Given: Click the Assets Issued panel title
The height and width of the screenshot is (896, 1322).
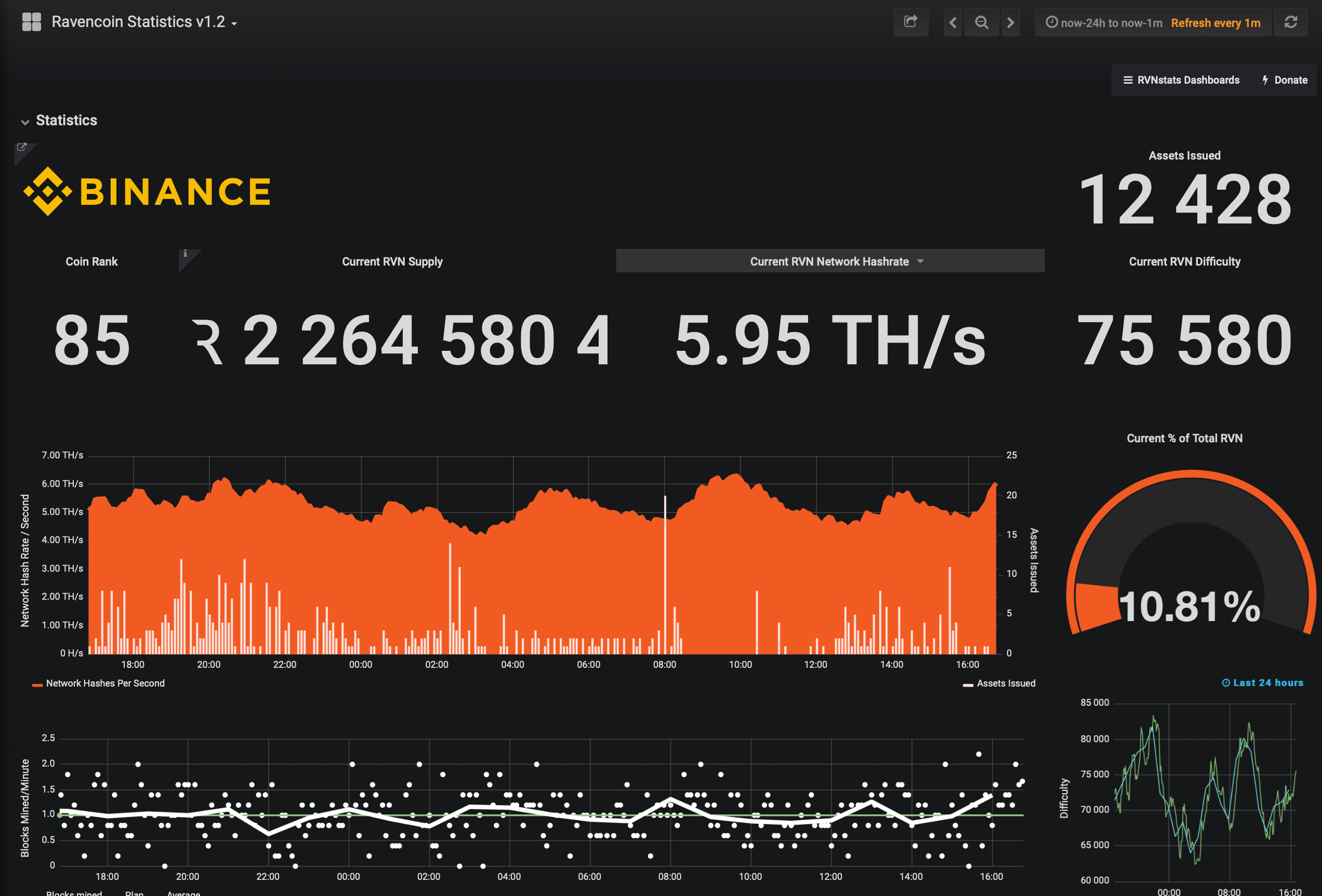Looking at the screenshot, I should point(1184,155).
